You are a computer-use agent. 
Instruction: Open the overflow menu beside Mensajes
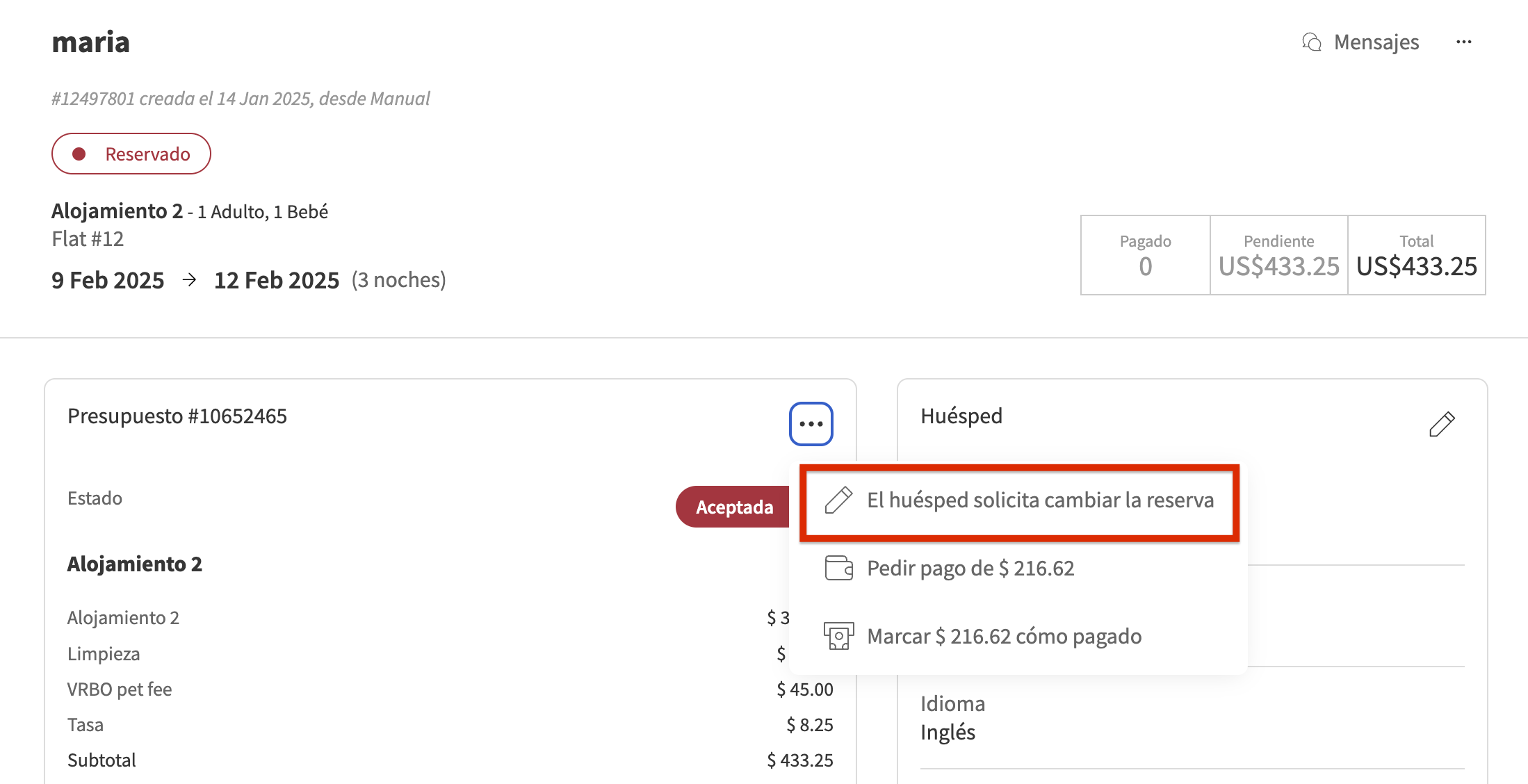tap(1464, 42)
